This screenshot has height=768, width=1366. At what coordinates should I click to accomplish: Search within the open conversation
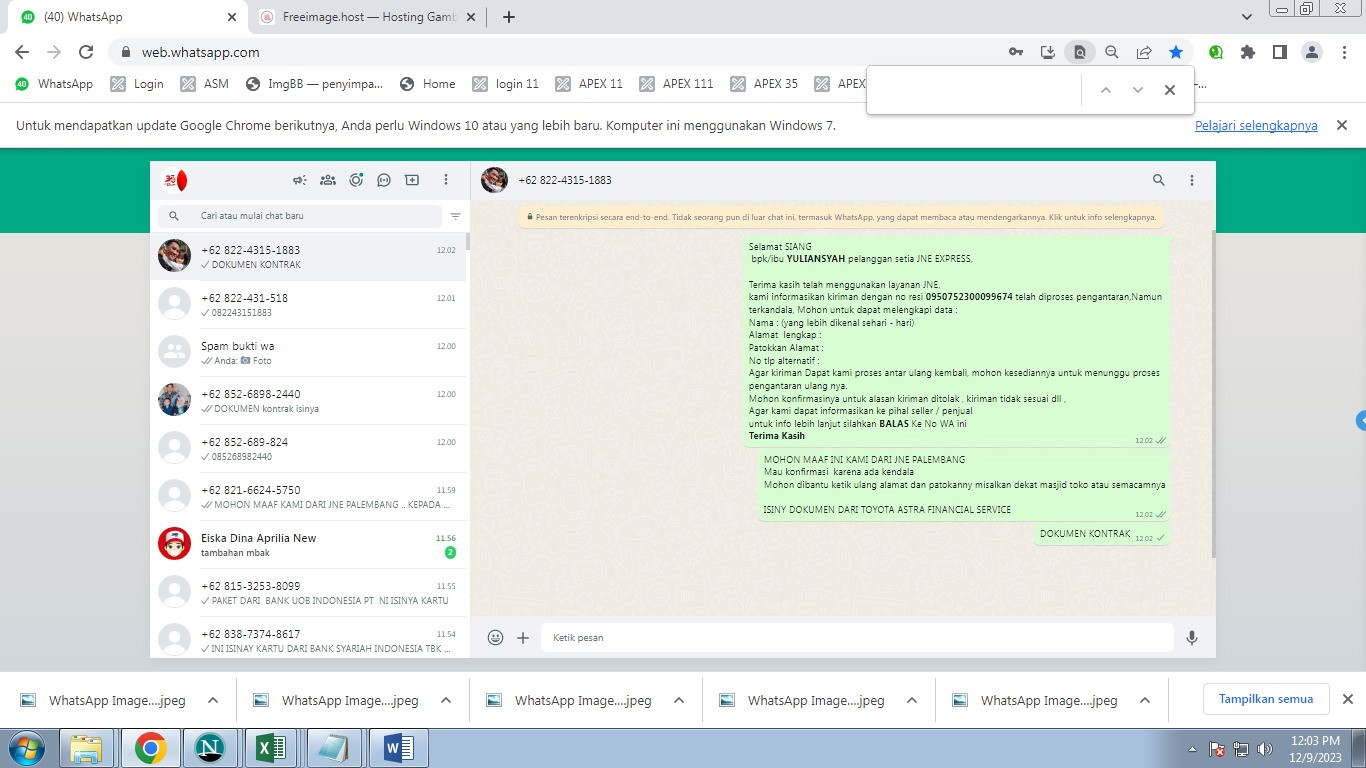coord(1158,180)
